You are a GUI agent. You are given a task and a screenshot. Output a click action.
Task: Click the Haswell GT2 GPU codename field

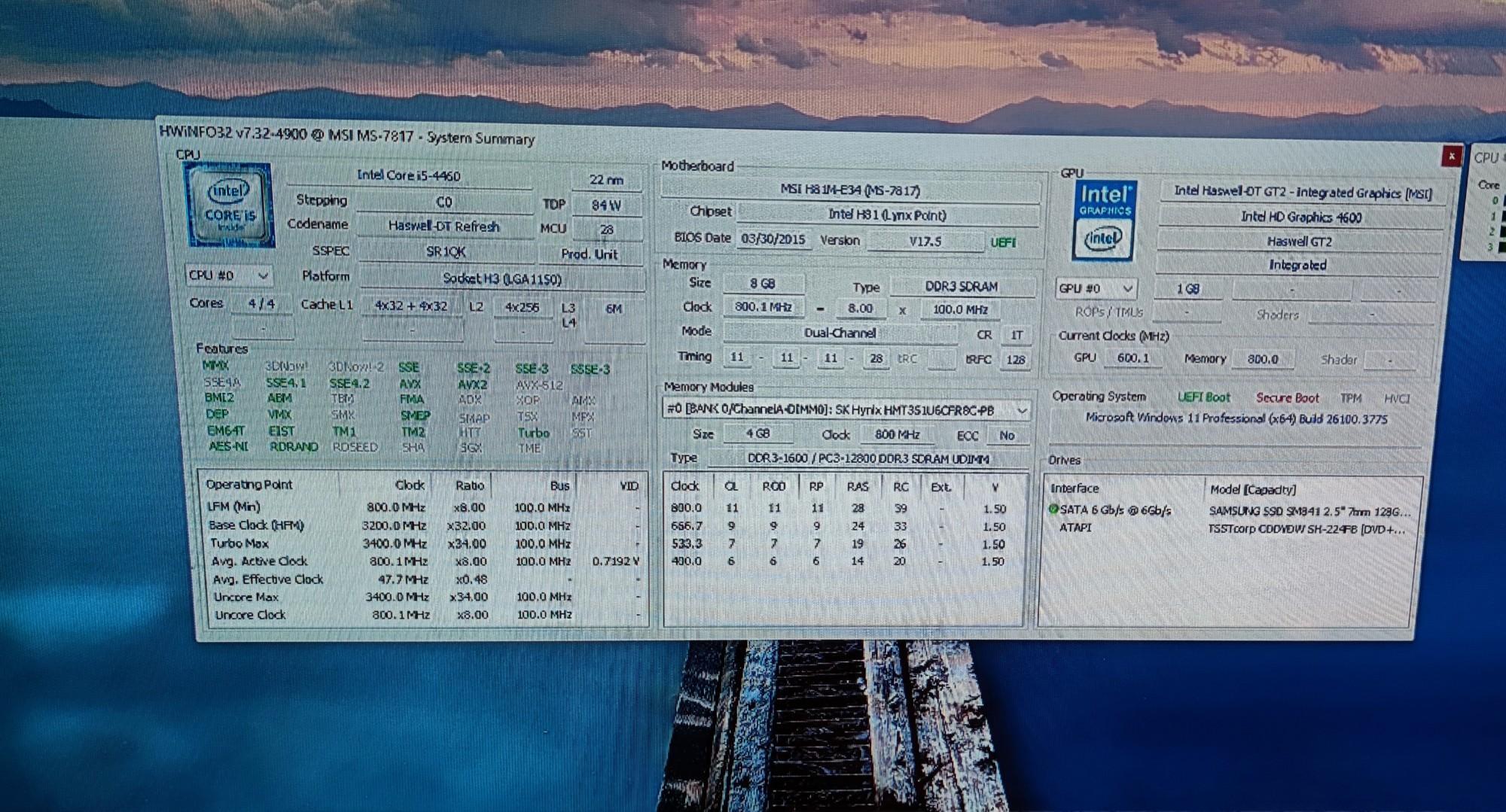1300,241
